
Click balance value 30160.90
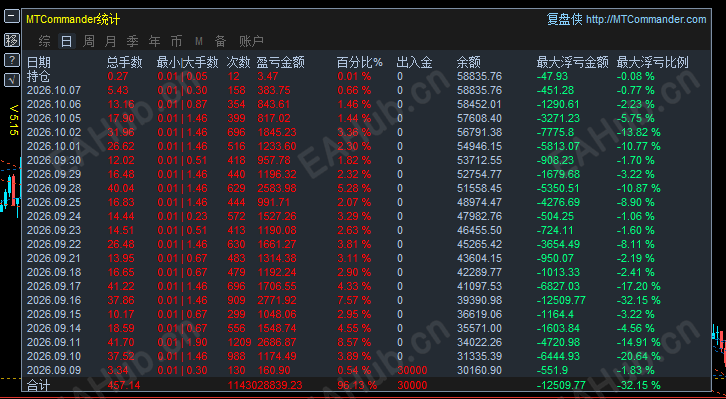(479, 370)
